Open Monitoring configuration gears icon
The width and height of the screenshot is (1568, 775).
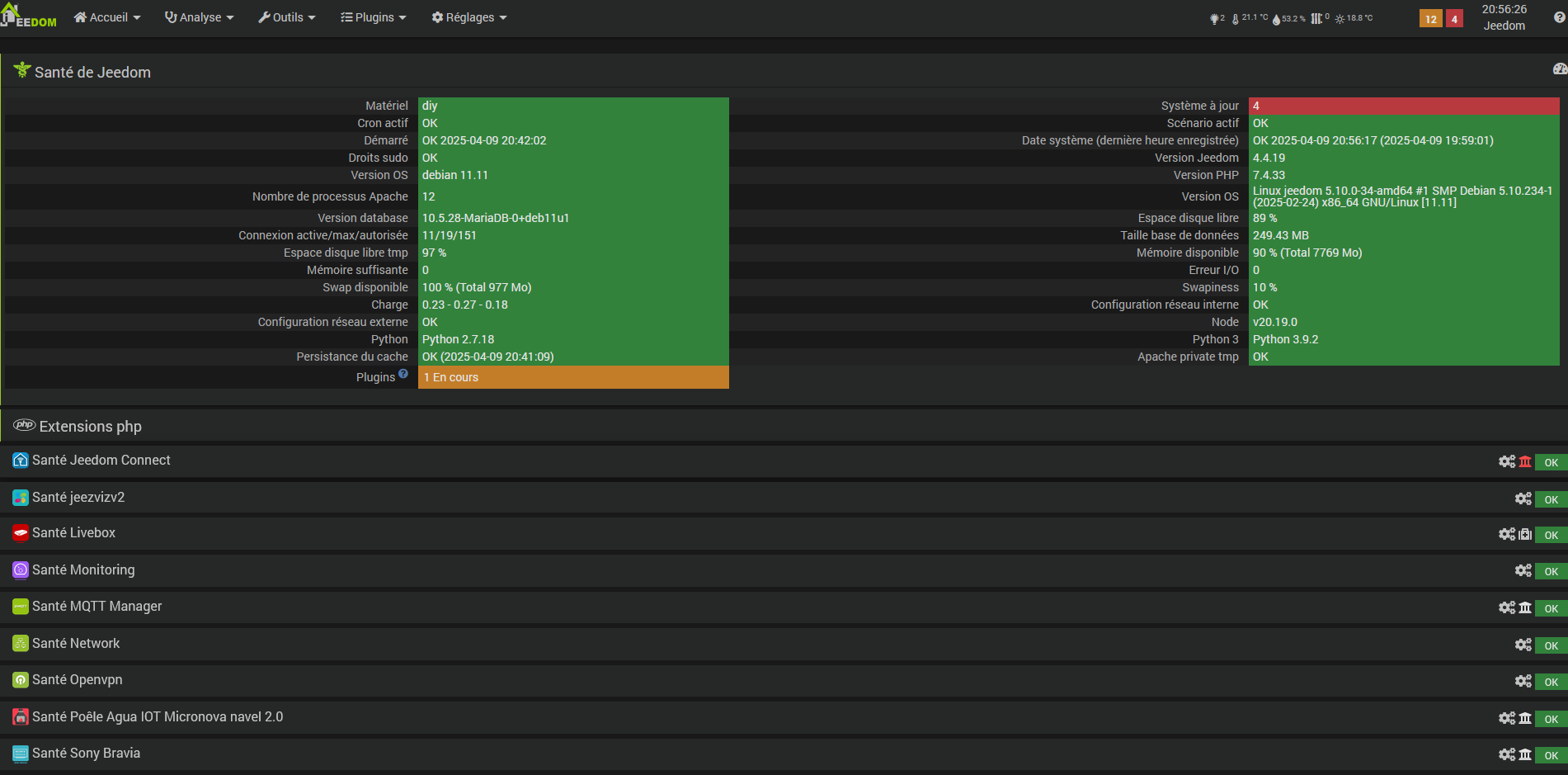(1523, 570)
